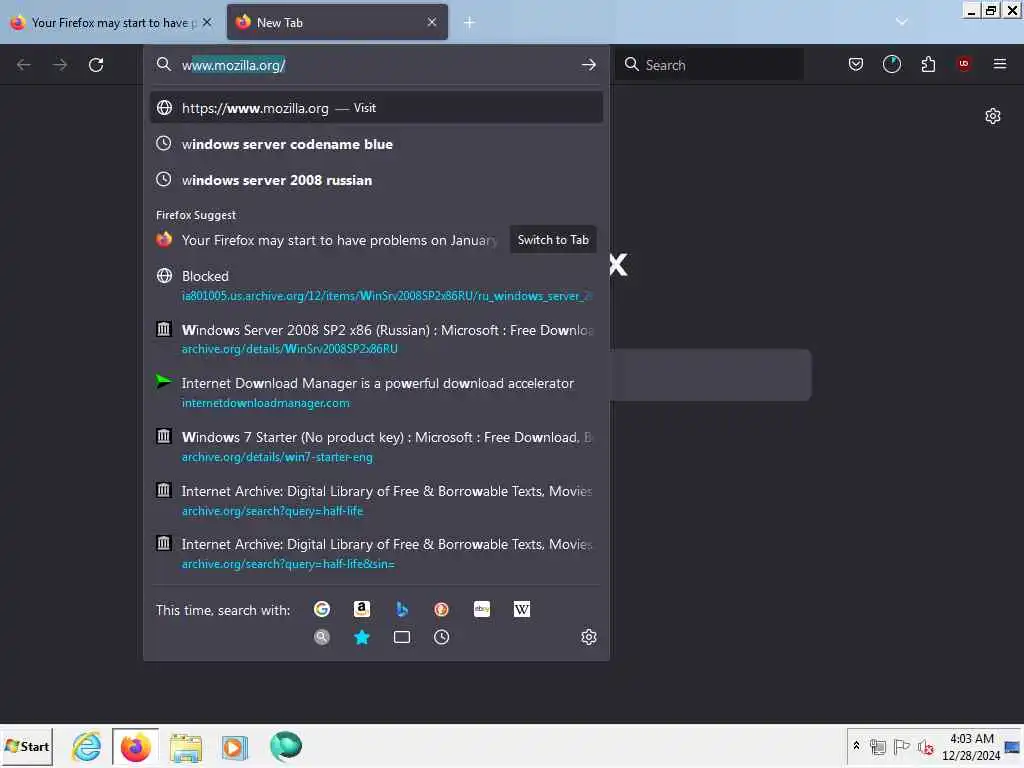
Task: Open the Extensions puzzle icon
Action: point(928,64)
